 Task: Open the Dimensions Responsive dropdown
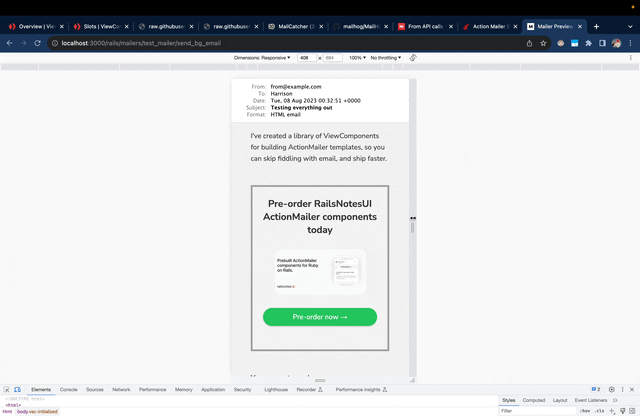[262, 58]
